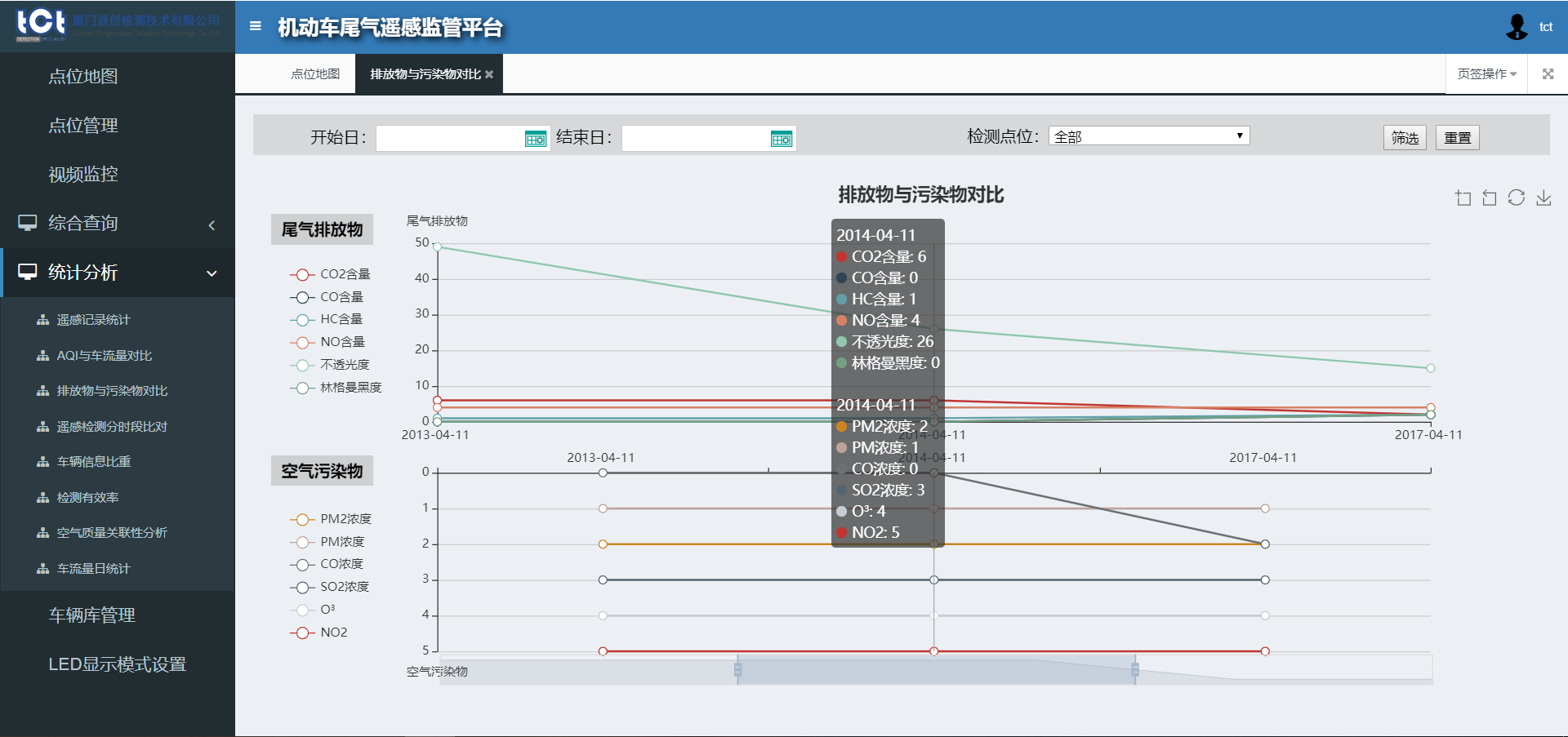Click the icon beside 空气质量关联性分析
The image size is (1568, 737).
pyautogui.click(x=42, y=533)
